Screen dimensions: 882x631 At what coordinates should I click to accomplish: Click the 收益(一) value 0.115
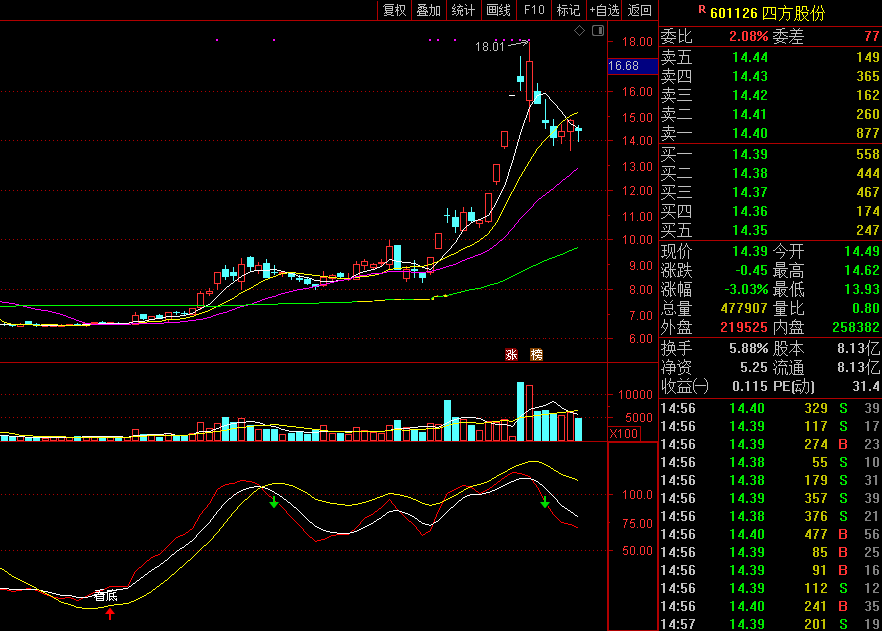(x=750, y=386)
